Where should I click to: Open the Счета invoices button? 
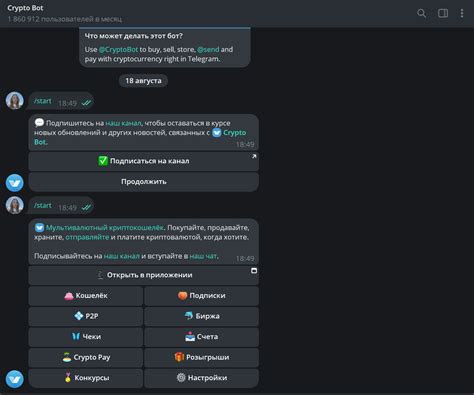click(201, 337)
